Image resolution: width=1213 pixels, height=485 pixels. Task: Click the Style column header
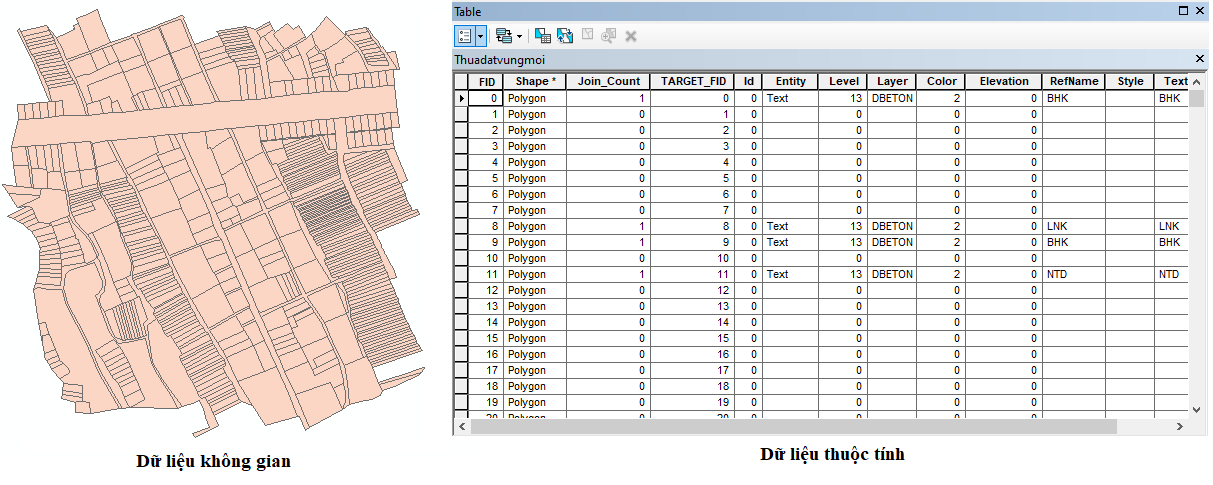[x=1130, y=82]
